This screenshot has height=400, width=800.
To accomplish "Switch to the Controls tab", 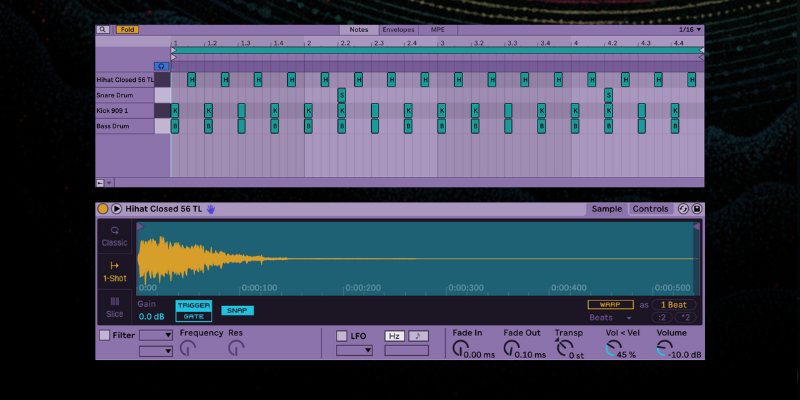I will pos(651,209).
